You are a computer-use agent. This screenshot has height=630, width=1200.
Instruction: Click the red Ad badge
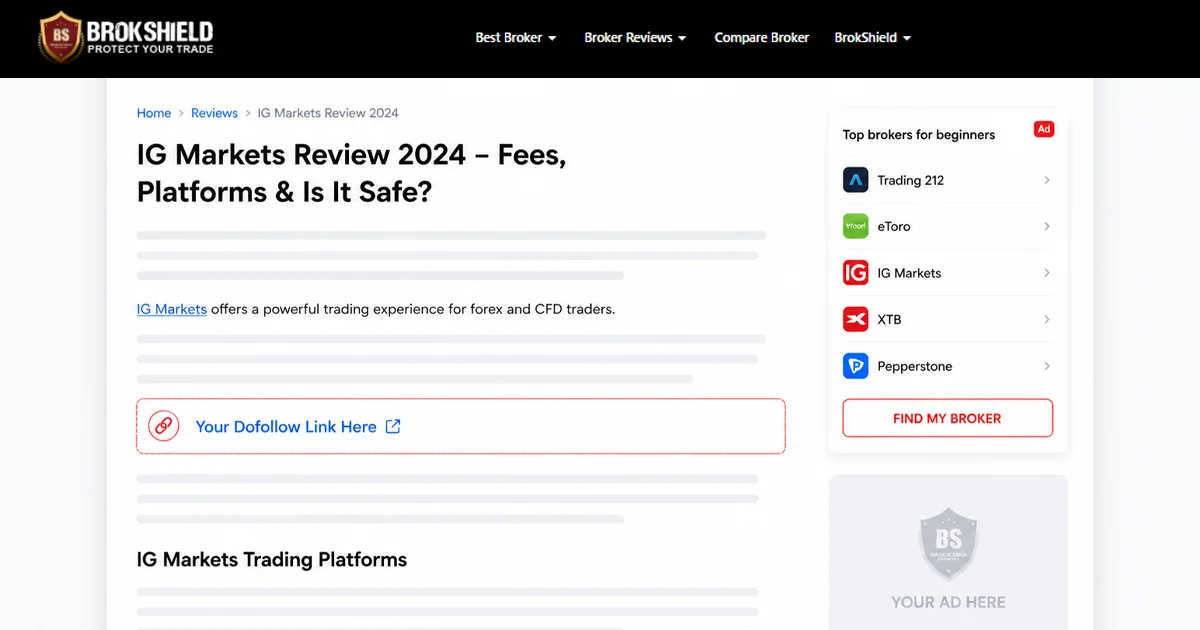pos(1044,129)
